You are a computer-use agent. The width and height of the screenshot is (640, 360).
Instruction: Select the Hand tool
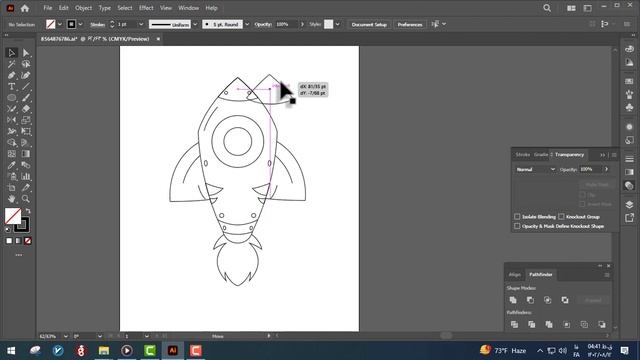point(11,199)
